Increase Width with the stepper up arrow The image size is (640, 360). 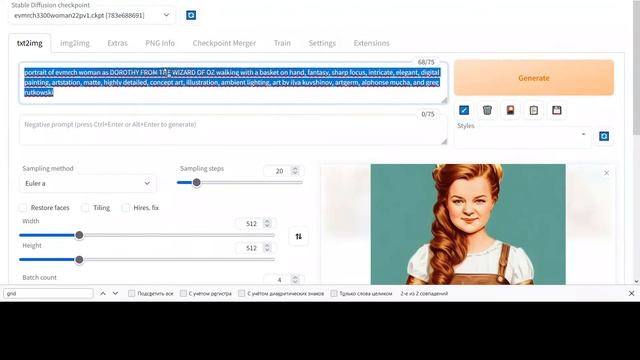tap(267, 221)
